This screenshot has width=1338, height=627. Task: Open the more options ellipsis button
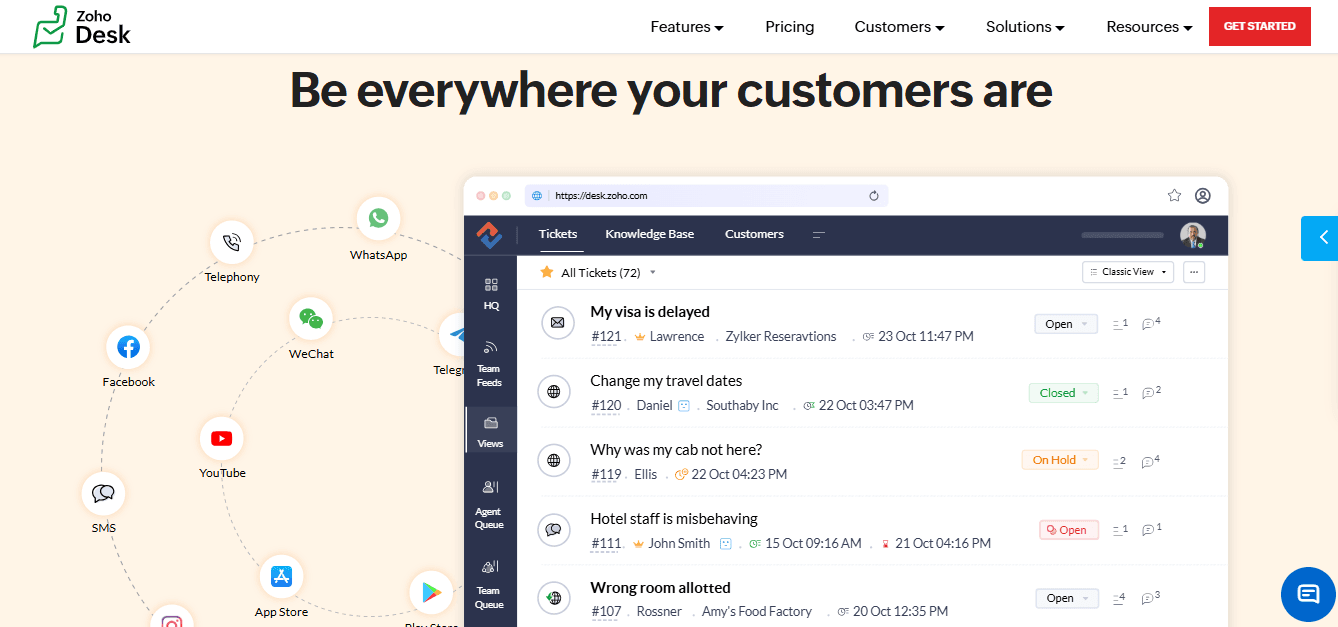pos(1193,272)
